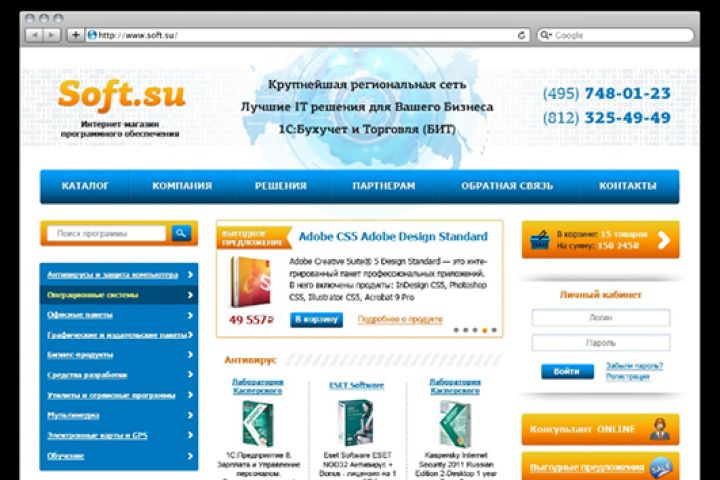Click Консультант ONLINE banner

[600, 429]
